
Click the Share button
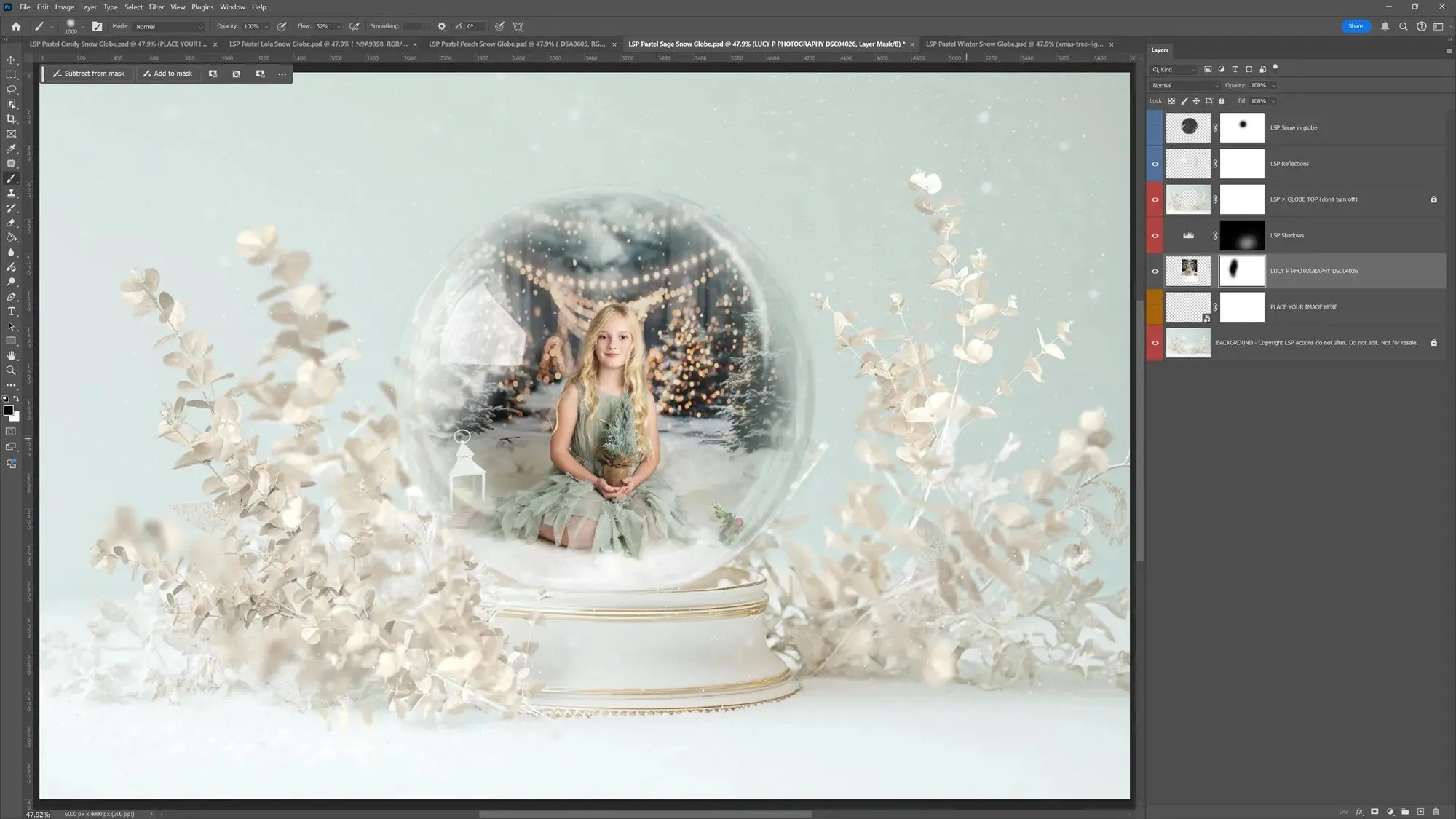click(x=1355, y=26)
